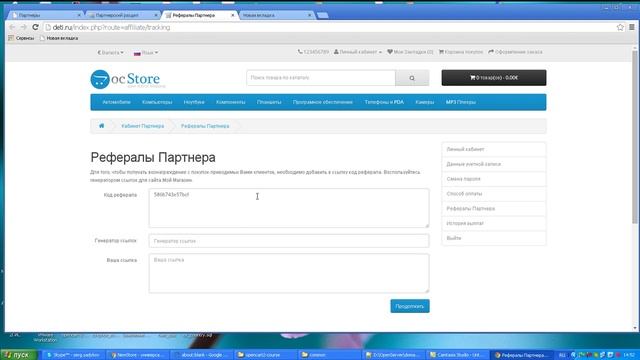Switch to the Партнеры browser tab
The height and width of the screenshot is (360, 640).
45,15
